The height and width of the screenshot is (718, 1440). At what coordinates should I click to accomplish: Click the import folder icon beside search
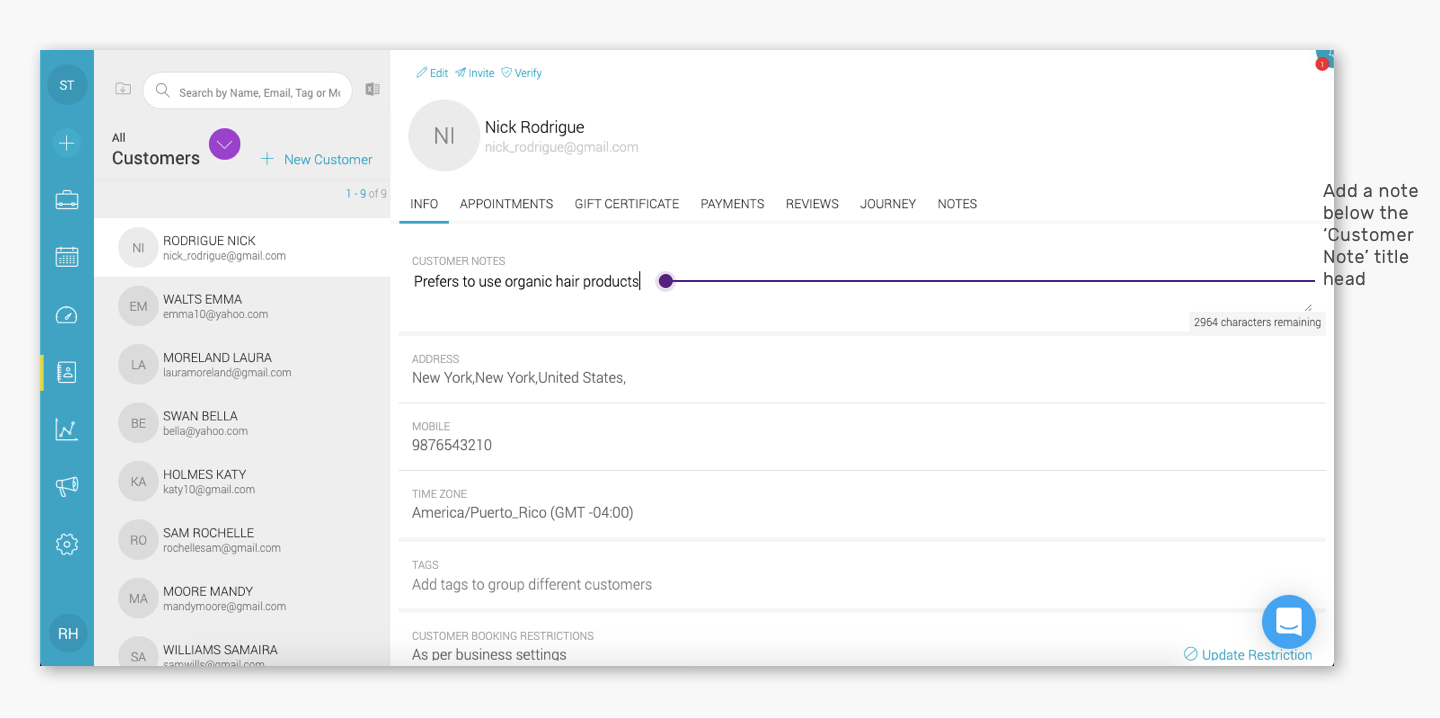(123, 89)
